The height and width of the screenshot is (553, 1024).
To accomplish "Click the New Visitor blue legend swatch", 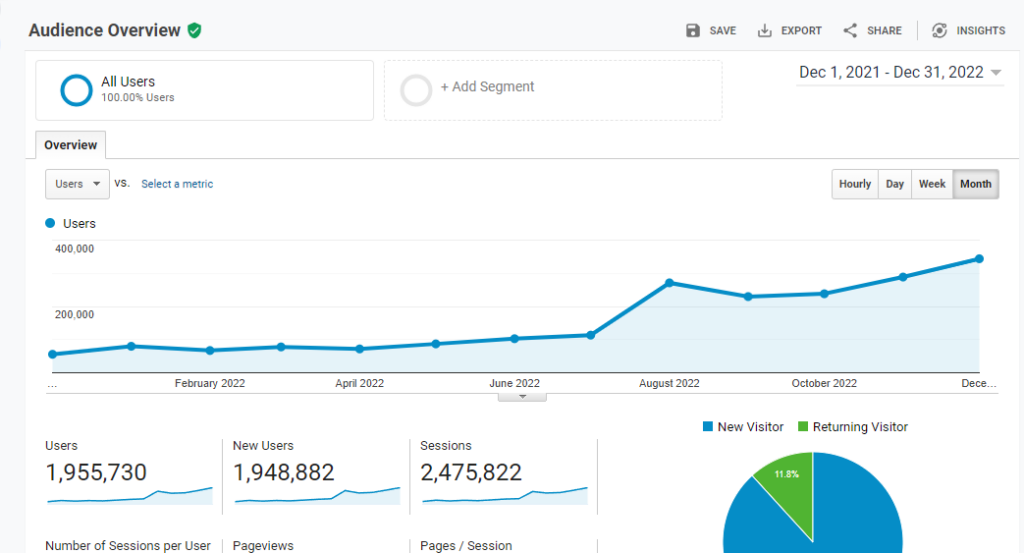I will (707, 426).
